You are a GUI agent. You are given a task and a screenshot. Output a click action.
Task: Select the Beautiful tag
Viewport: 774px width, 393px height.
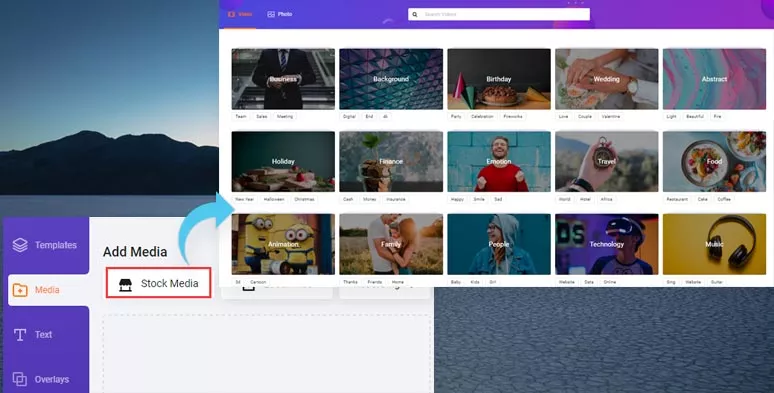coord(695,117)
